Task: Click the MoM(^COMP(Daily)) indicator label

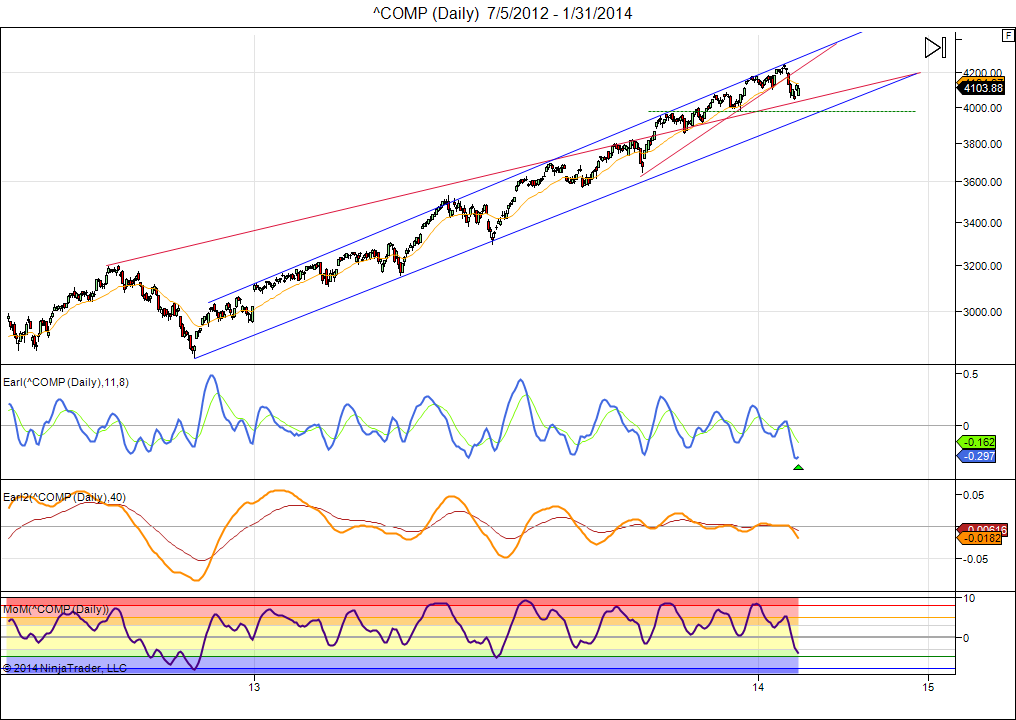Action: coord(56,609)
